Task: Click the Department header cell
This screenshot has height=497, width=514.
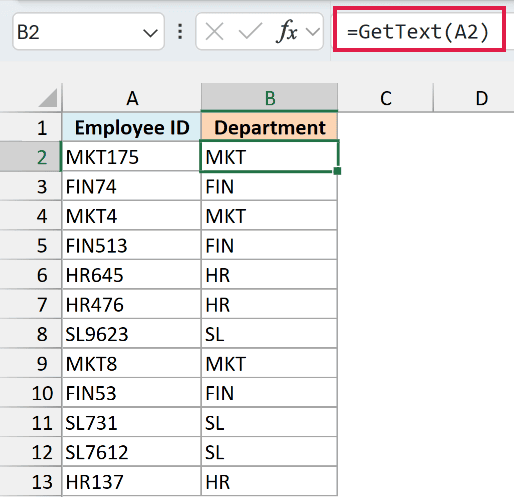Action: pos(270,127)
